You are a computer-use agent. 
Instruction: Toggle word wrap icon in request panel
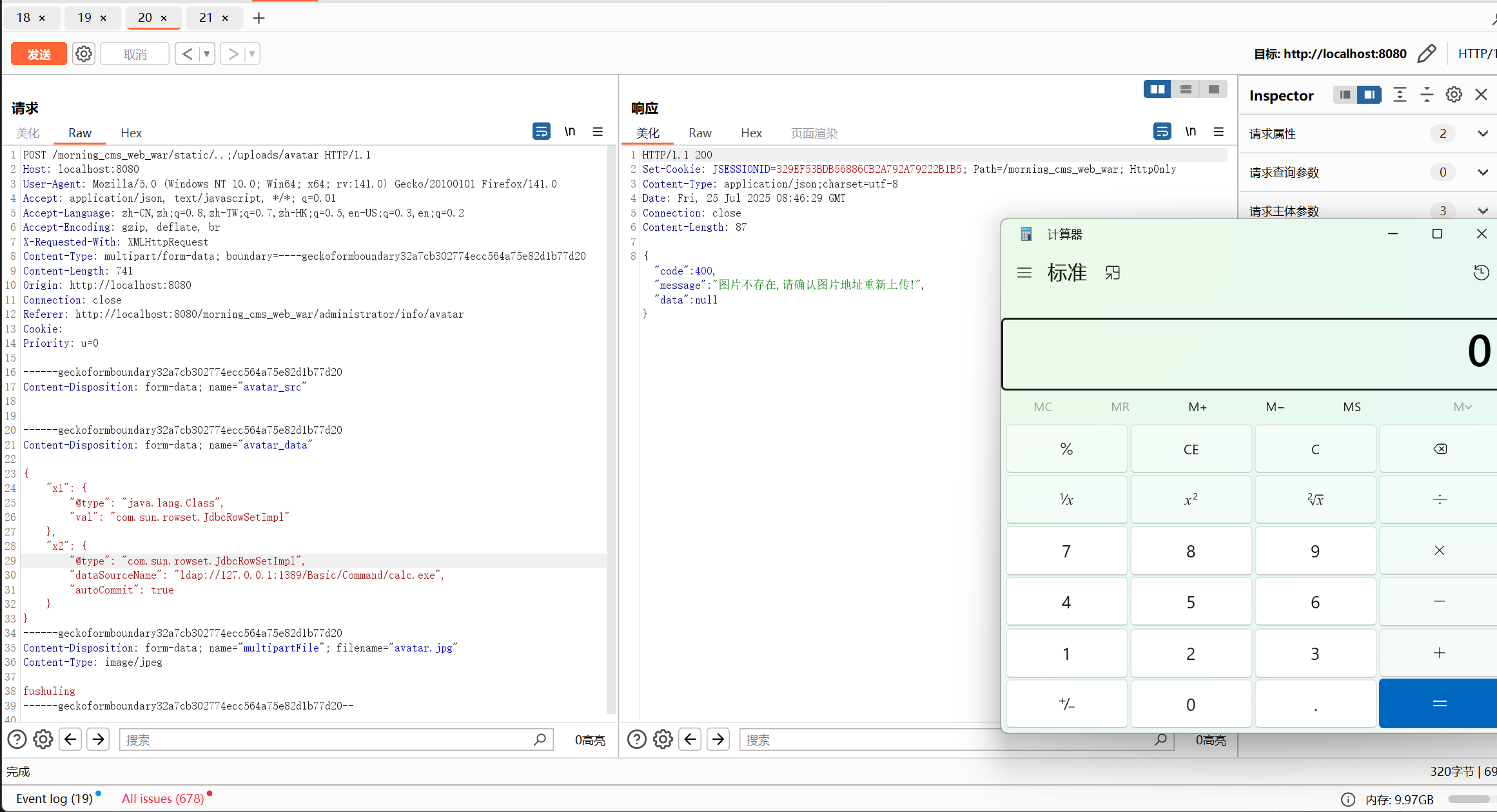point(541,131)
